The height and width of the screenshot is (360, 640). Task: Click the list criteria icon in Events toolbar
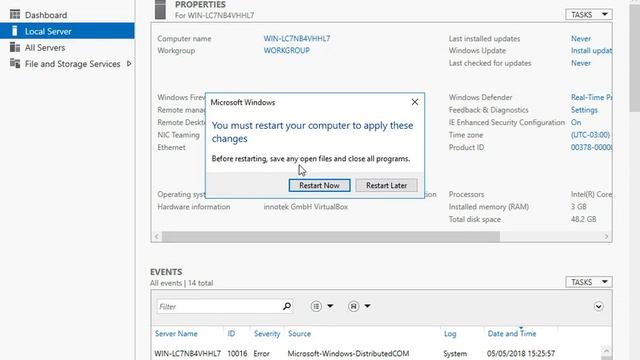click(x=316, y=306)
